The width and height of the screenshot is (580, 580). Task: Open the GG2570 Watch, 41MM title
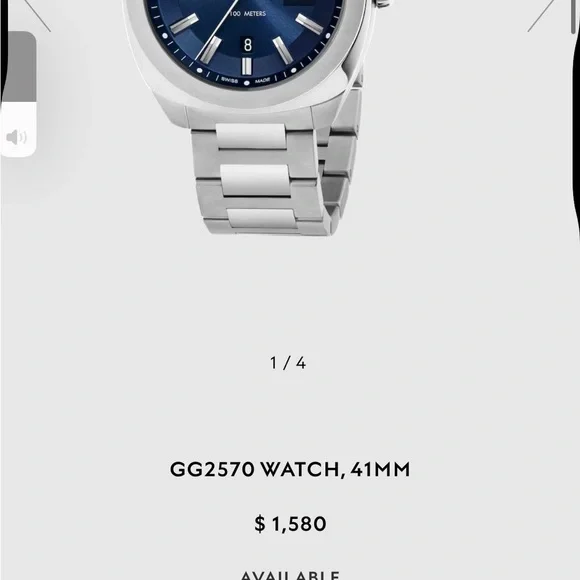coord(290,469)
